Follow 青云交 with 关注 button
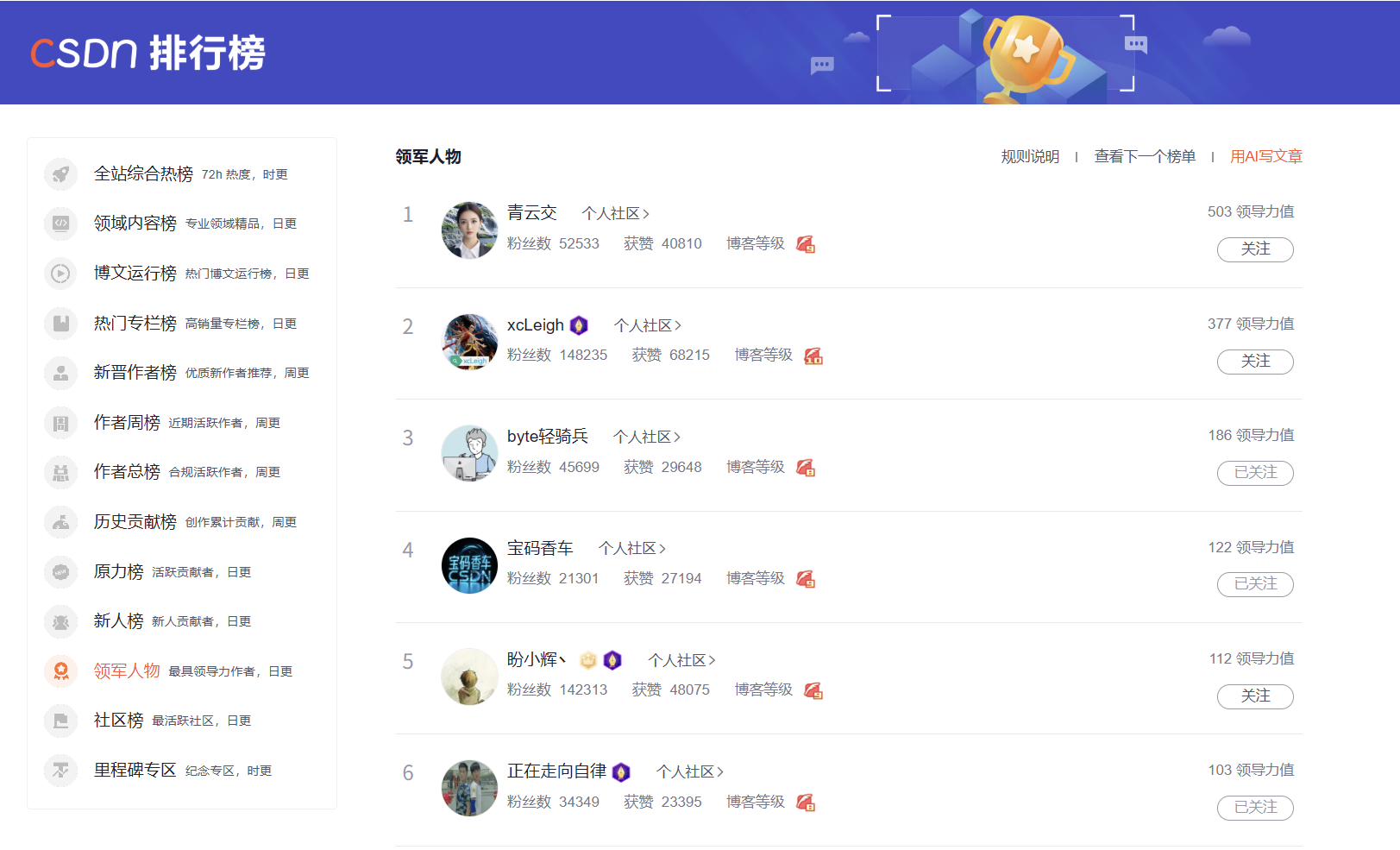Viewport: 1400px width, 850px height. (1255, 249)
